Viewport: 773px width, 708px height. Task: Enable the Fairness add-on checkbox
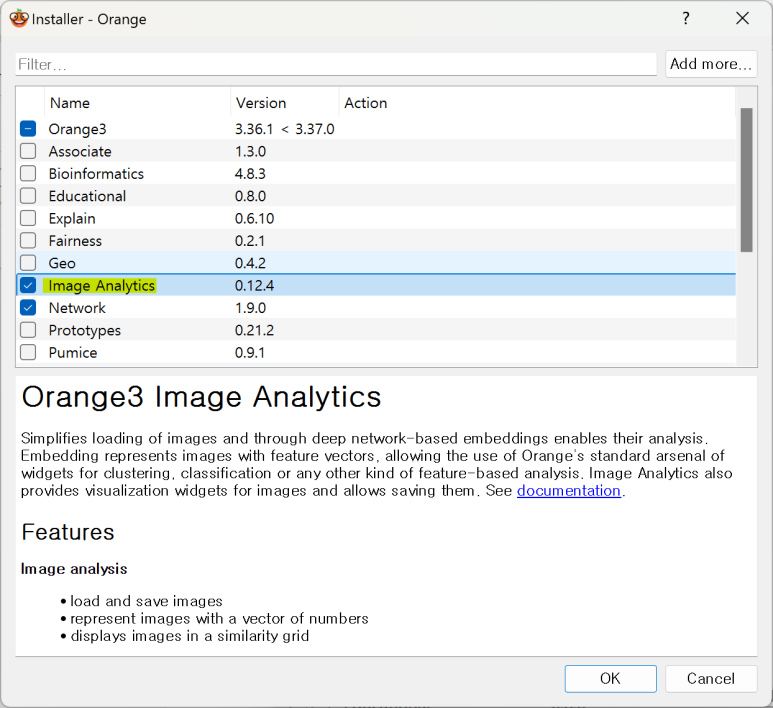tap(28, 241)
